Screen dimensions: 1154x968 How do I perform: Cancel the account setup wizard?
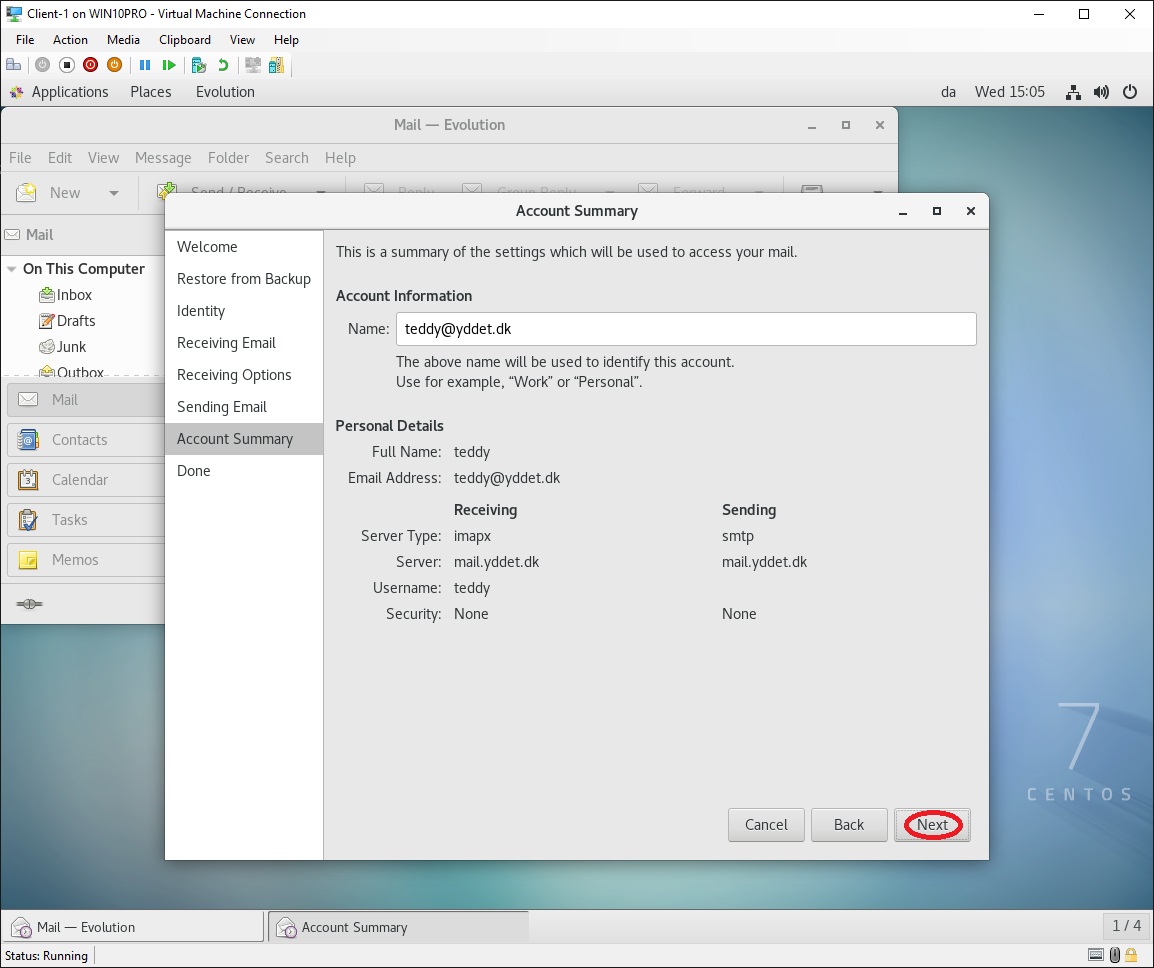click(766, 824)
